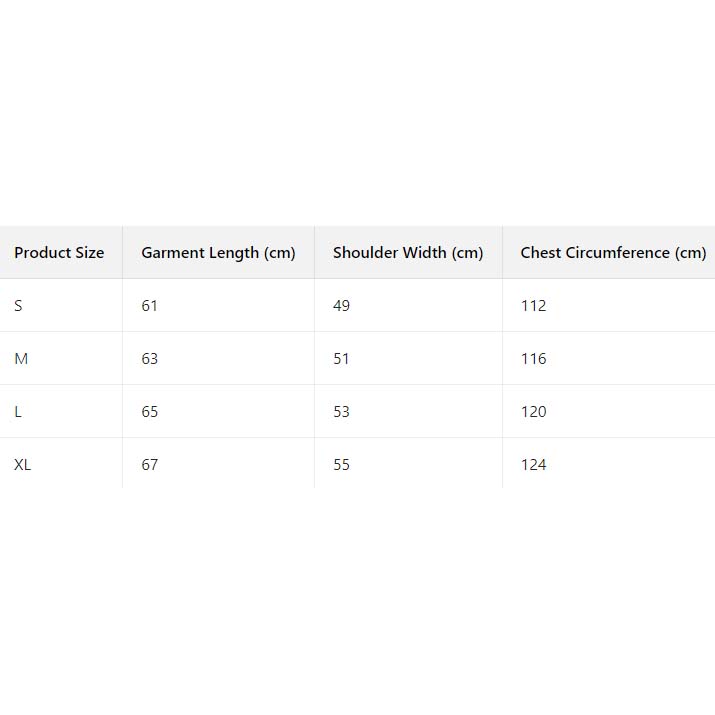715x715 pixels.
Task: Select the size S cell
Action: pos(18,306)
